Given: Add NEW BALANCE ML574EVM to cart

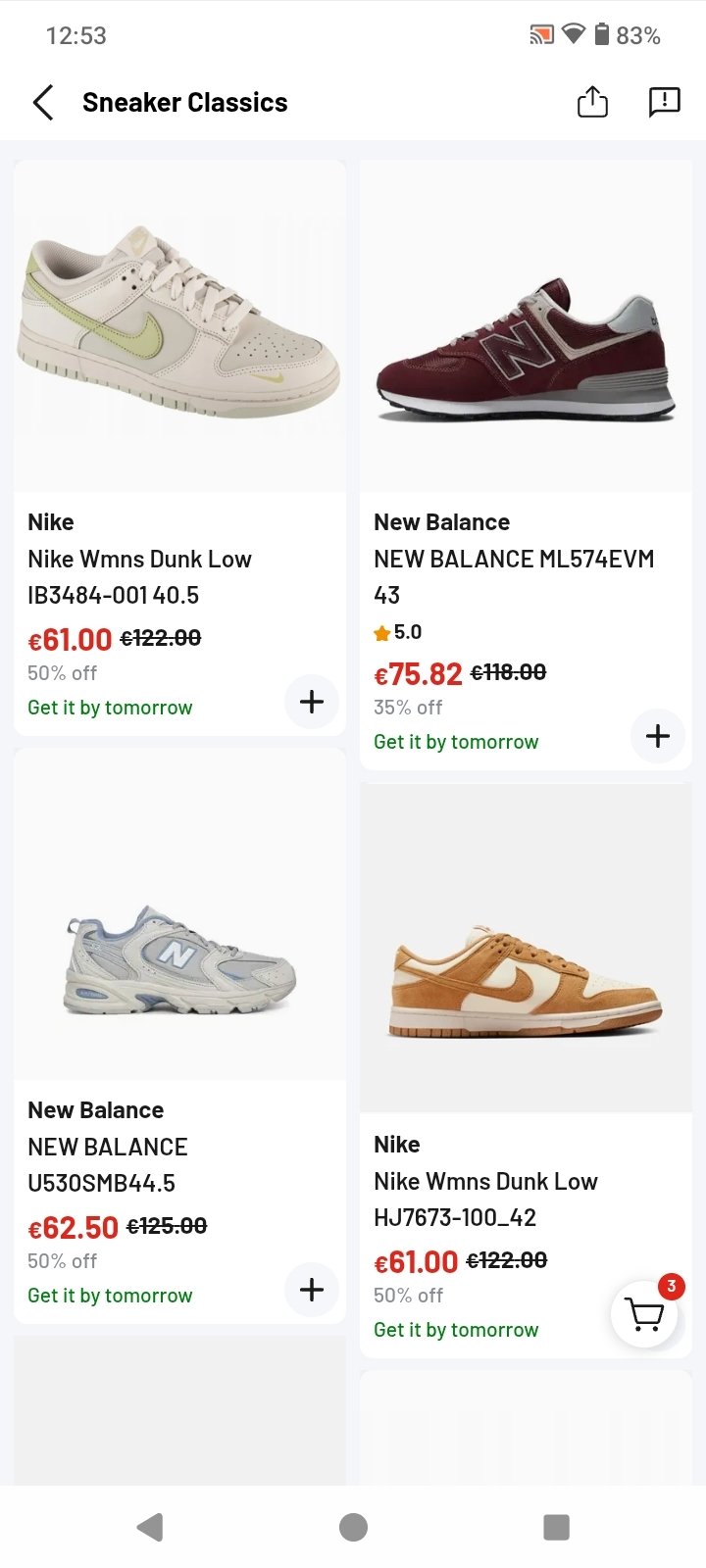Looking at the screenshot, I should coord(658,736).
